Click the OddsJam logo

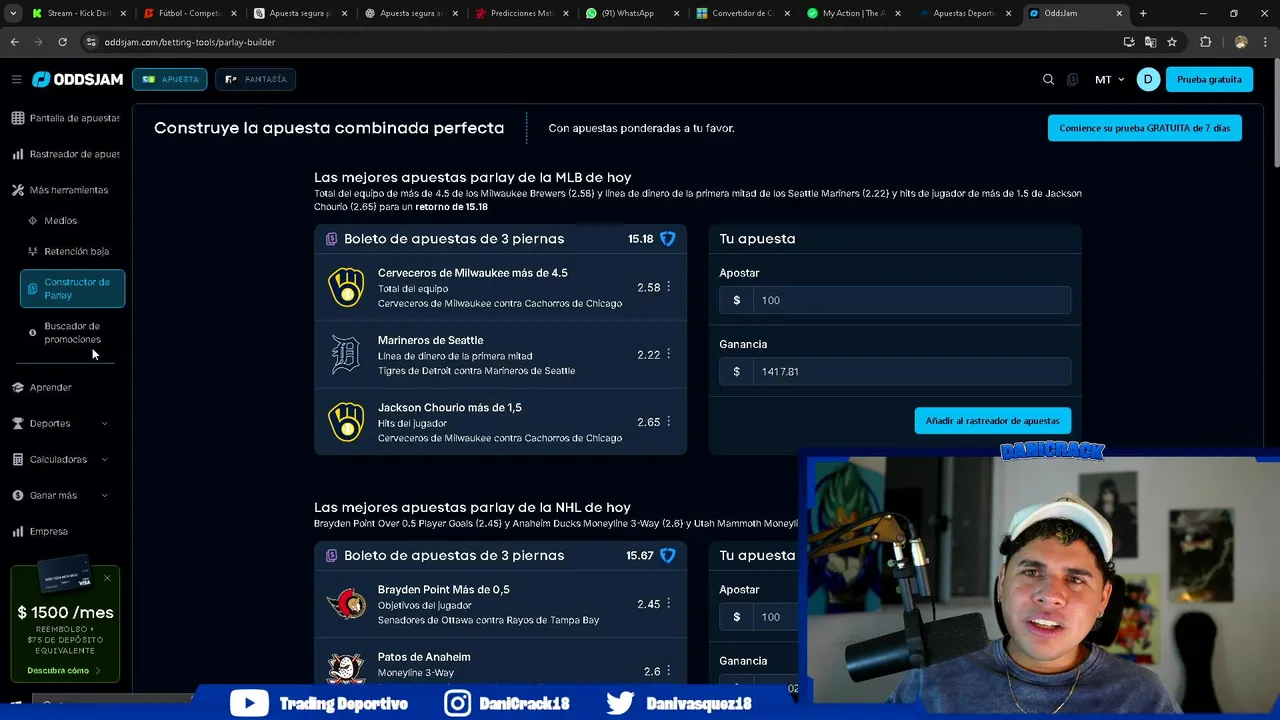pyautogui.click(x=76, y=79)
